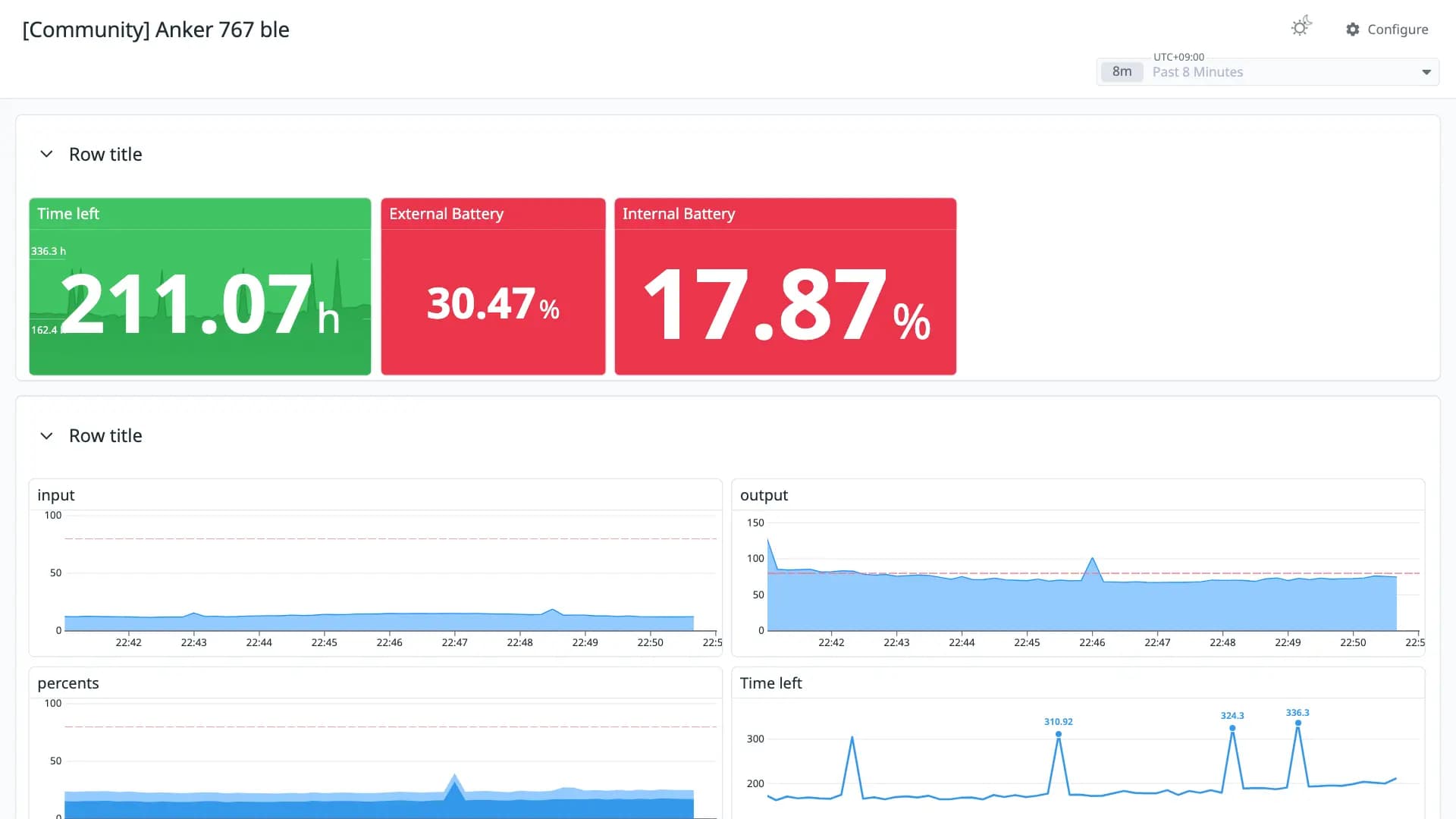This screenshot has width=1456, height=819.
Task: Collapse the second Row title section chevron
Action: [x=46, y=436]
